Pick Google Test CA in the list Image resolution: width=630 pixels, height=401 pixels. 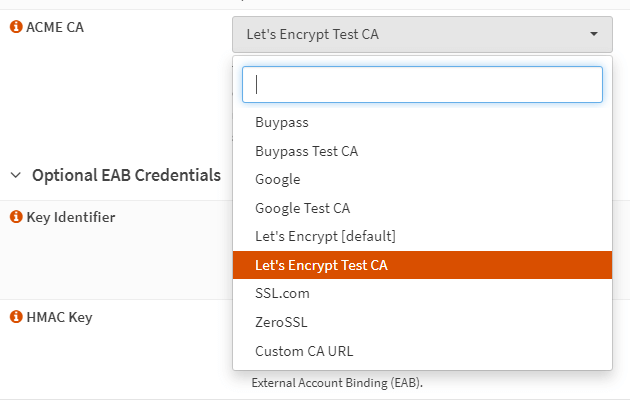click(302, 208)
